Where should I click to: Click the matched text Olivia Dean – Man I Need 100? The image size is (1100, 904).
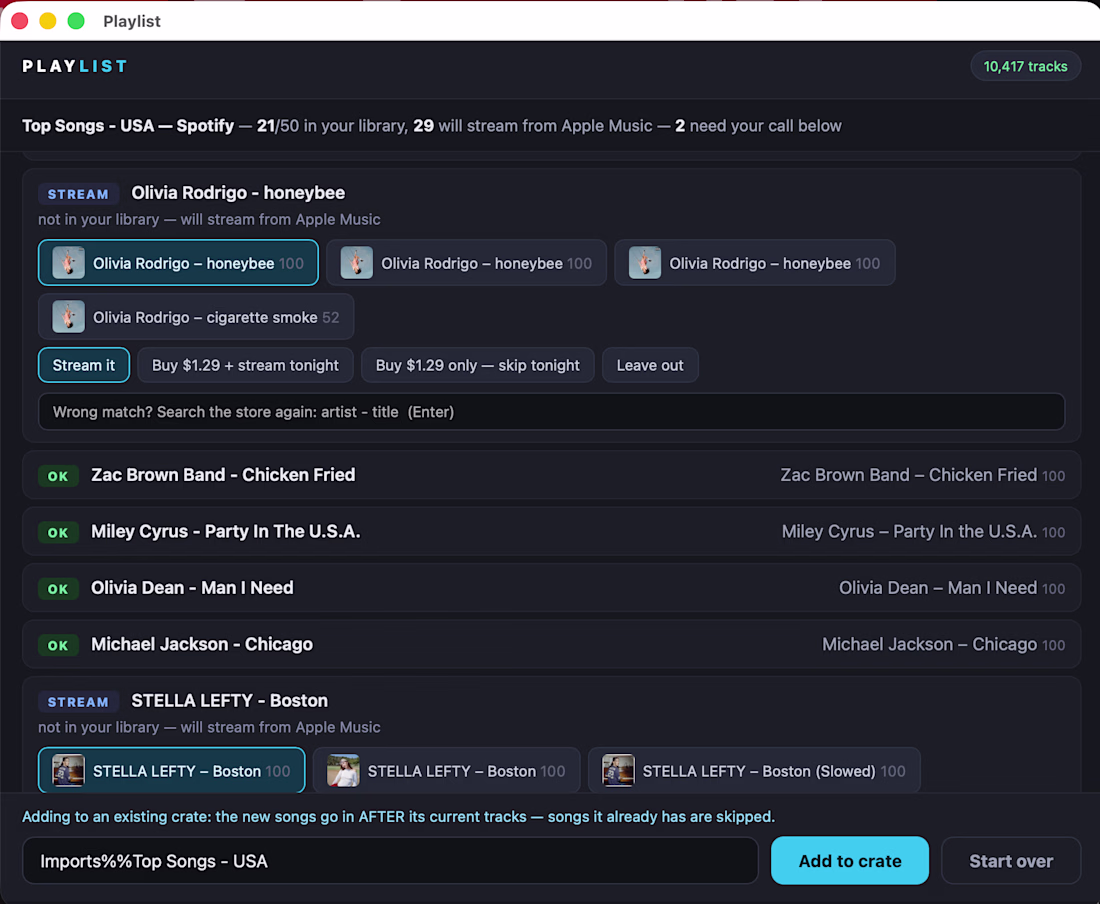coord(951,588)
